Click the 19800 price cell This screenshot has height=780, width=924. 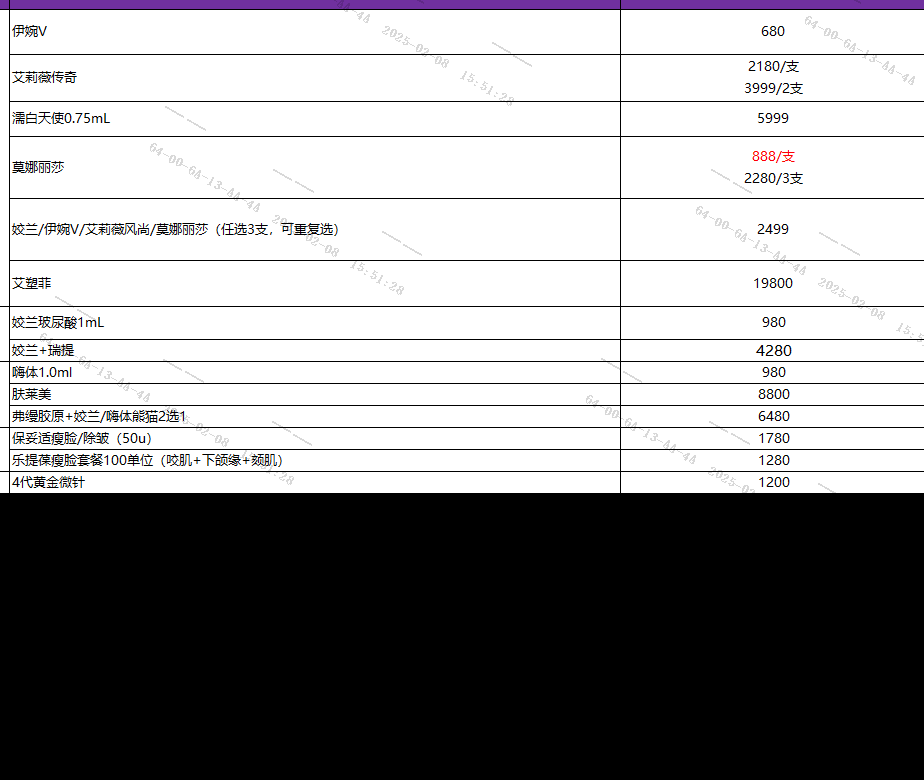click(x=772, y=283)
